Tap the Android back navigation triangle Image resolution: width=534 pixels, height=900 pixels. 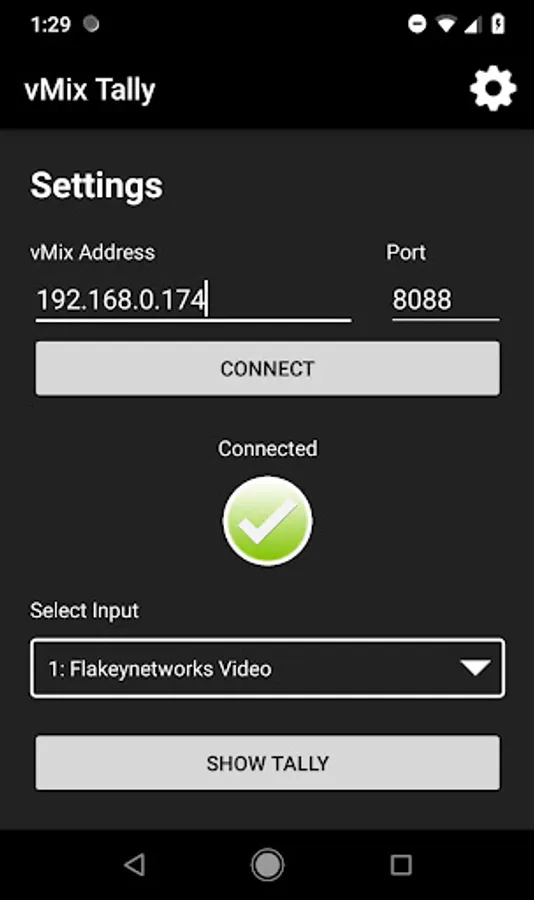134,864
